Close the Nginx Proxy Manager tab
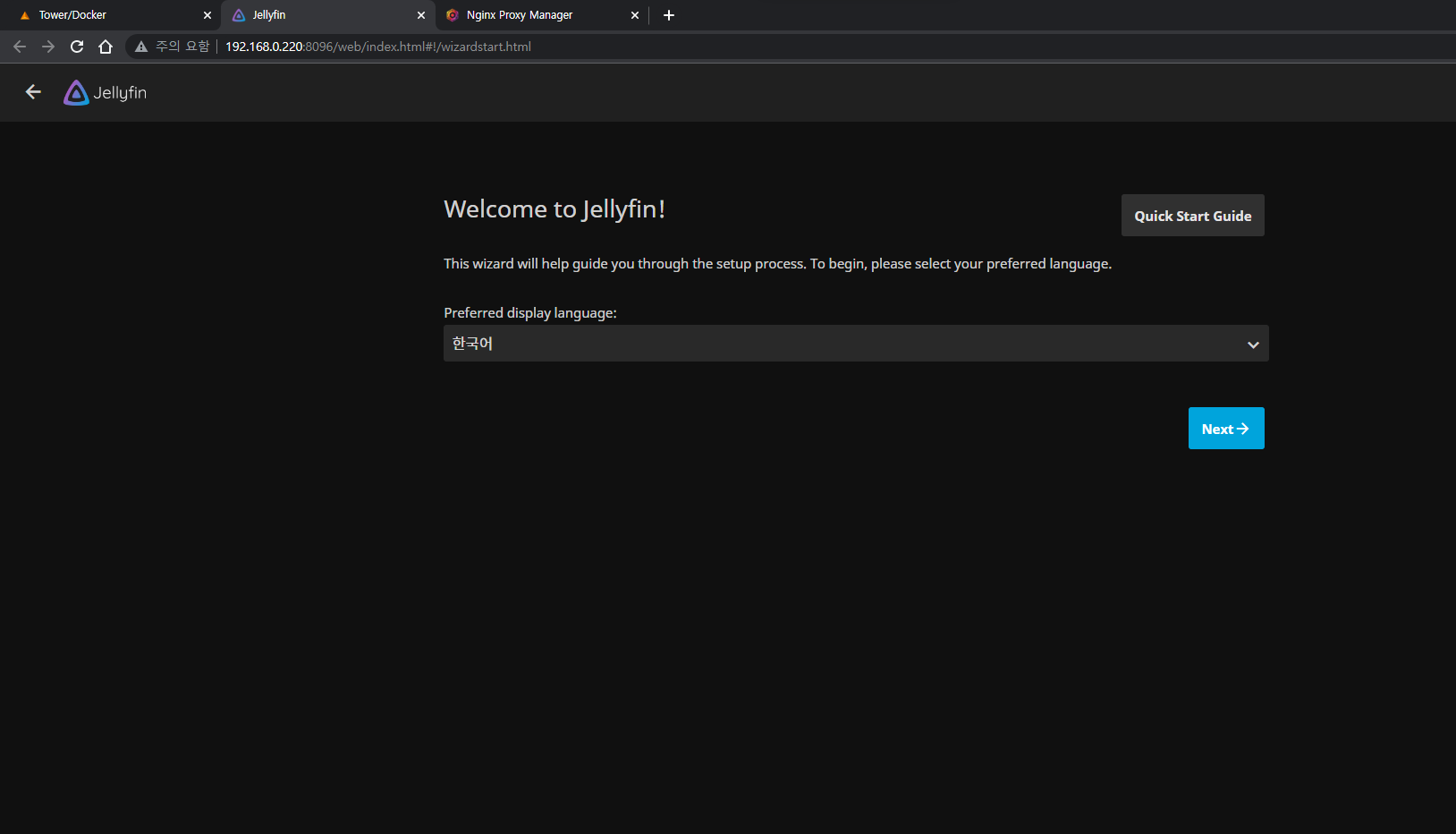The image size is (1456, 834). [x=635, y=15]
